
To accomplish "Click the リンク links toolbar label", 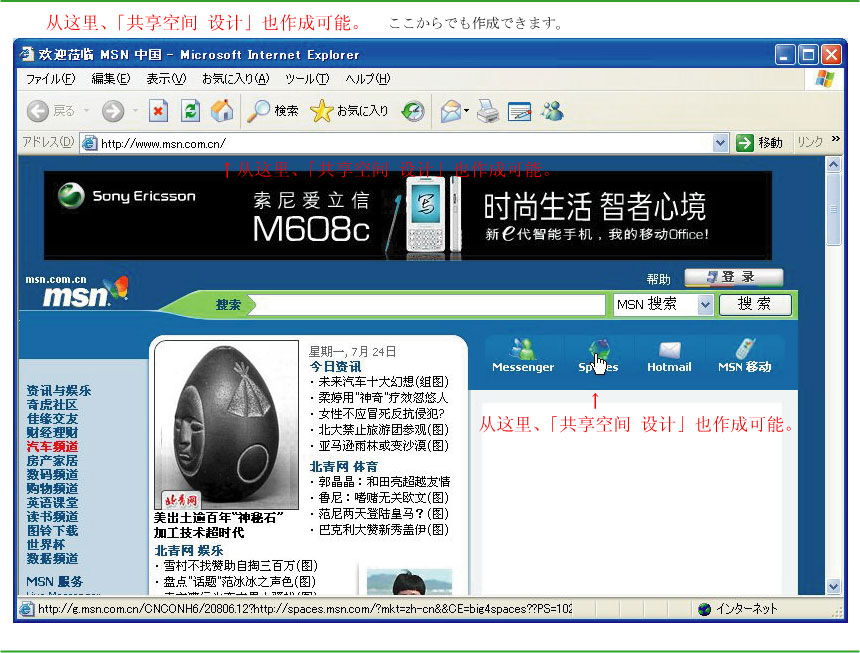I will tap(810, 142).
